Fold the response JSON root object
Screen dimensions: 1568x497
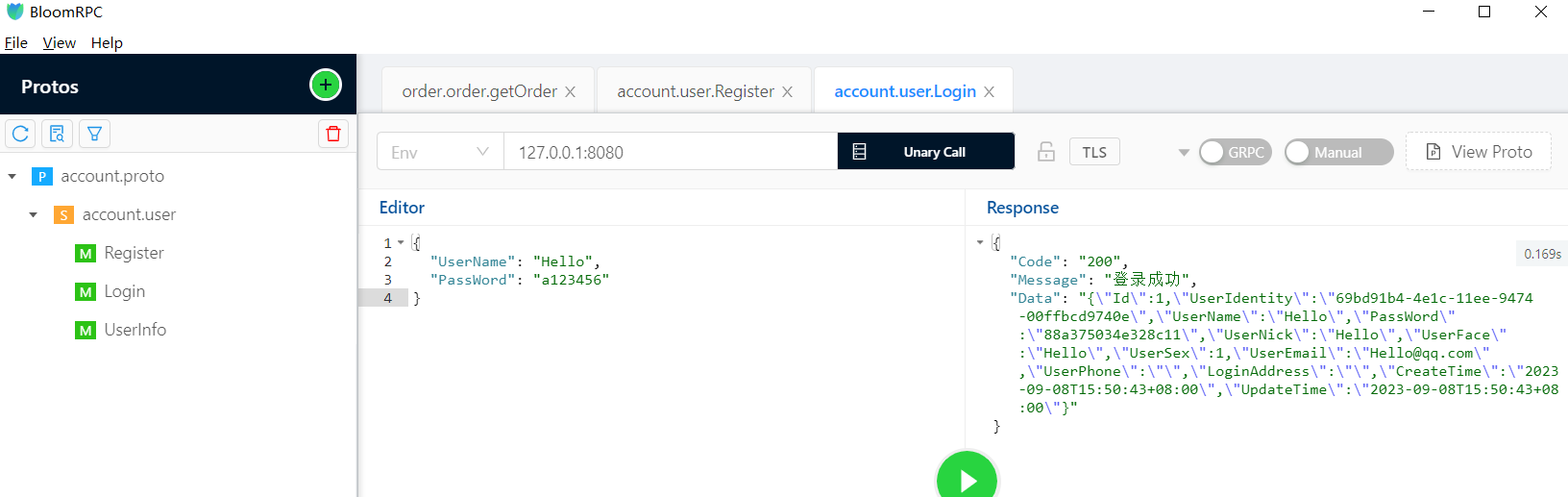pyautogui.click(x=980, y=243)
